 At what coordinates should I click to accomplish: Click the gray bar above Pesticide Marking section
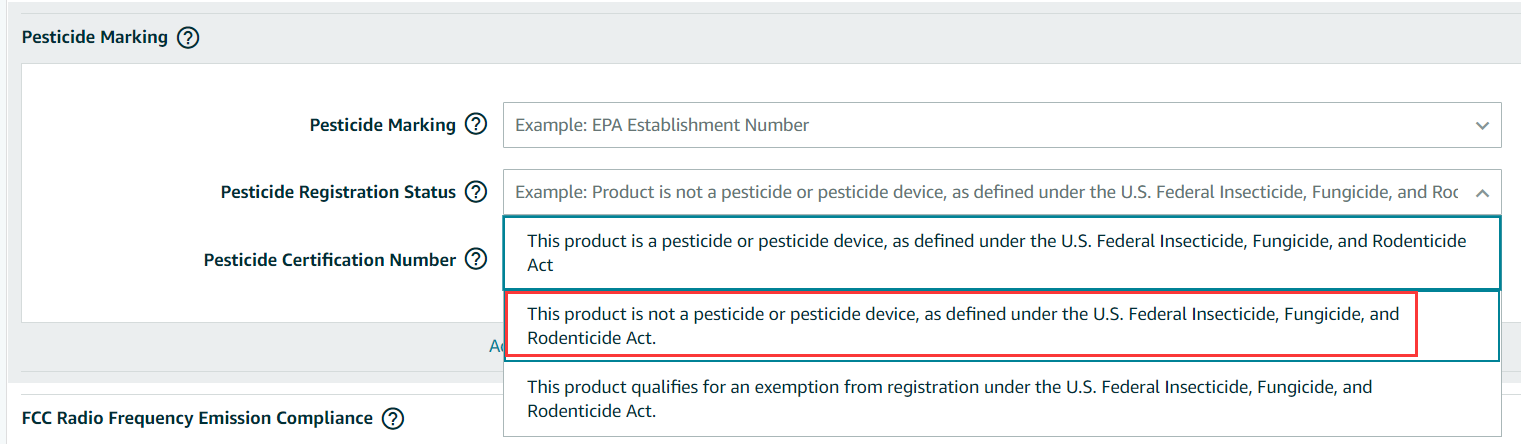click(760, 6)
